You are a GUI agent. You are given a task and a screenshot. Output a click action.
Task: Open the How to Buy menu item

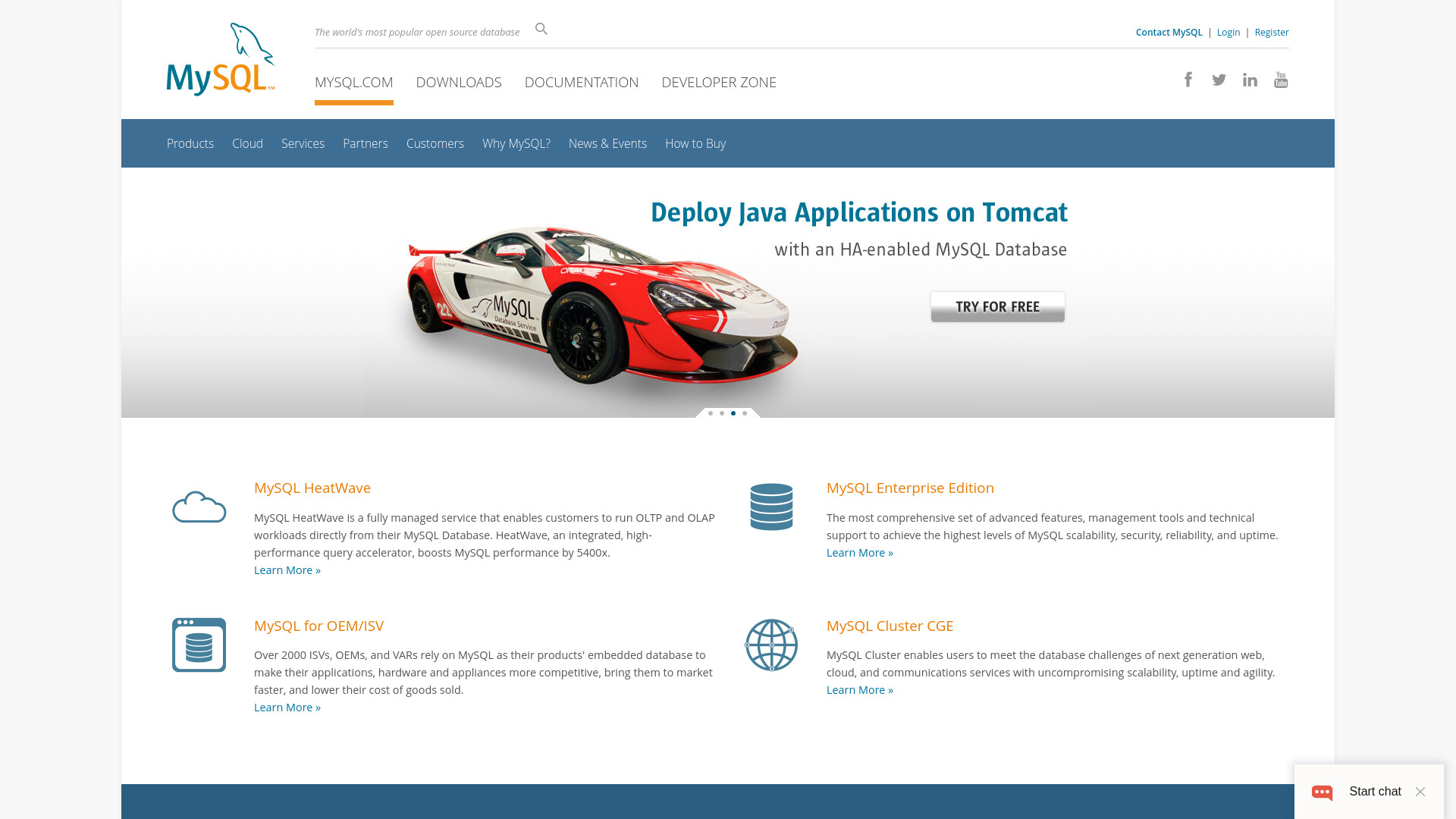click(695, 143)
